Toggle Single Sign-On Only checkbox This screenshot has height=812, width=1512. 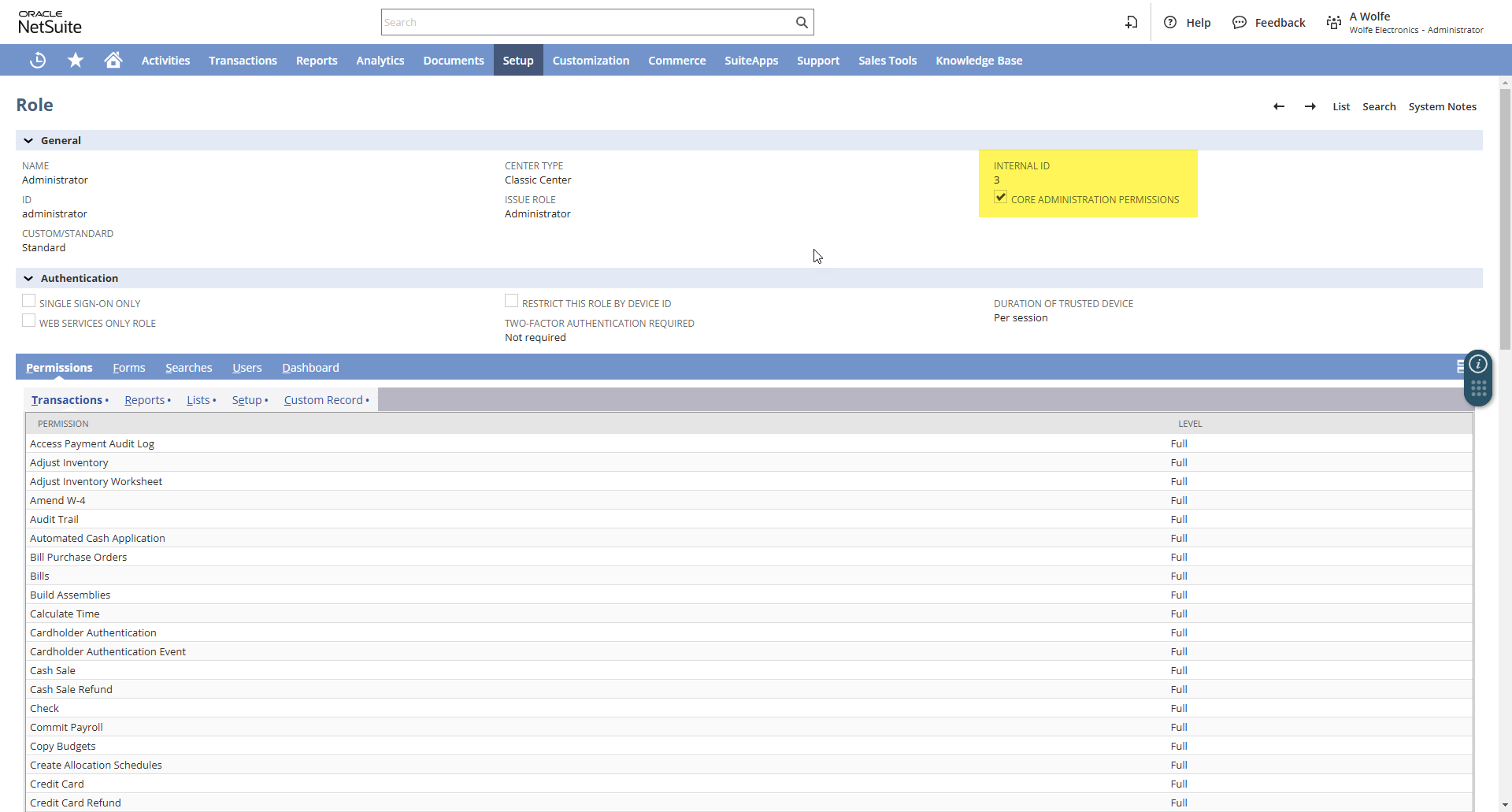[29, 302]
